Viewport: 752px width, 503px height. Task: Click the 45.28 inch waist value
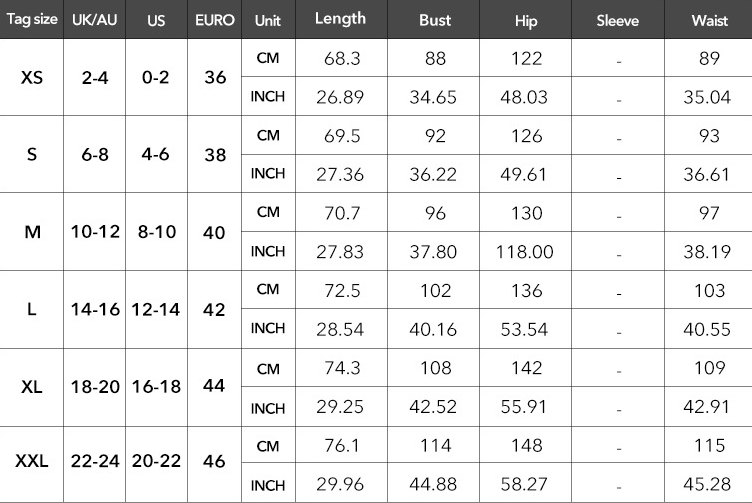tap(709, 485)
